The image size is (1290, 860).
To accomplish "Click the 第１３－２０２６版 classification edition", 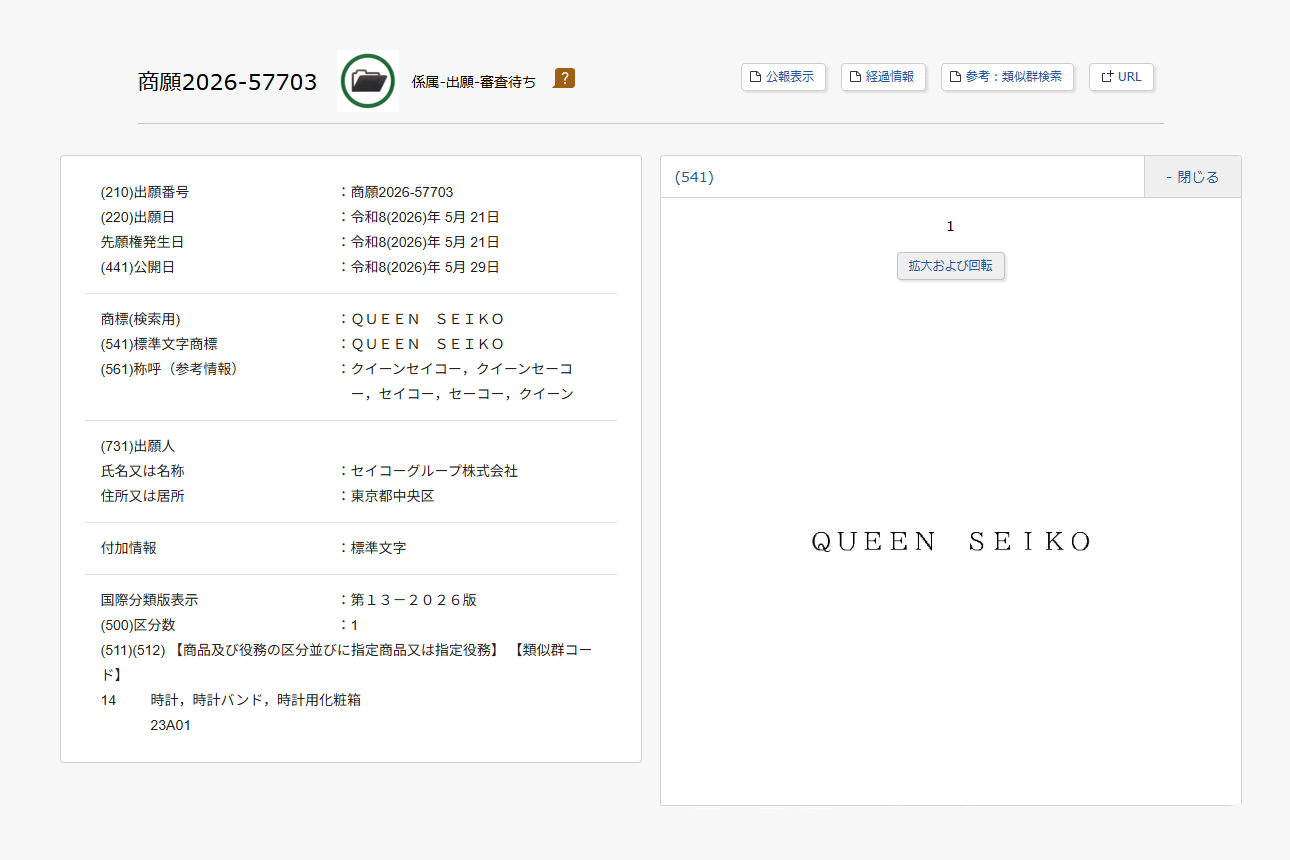I will (x=413, y=600).
